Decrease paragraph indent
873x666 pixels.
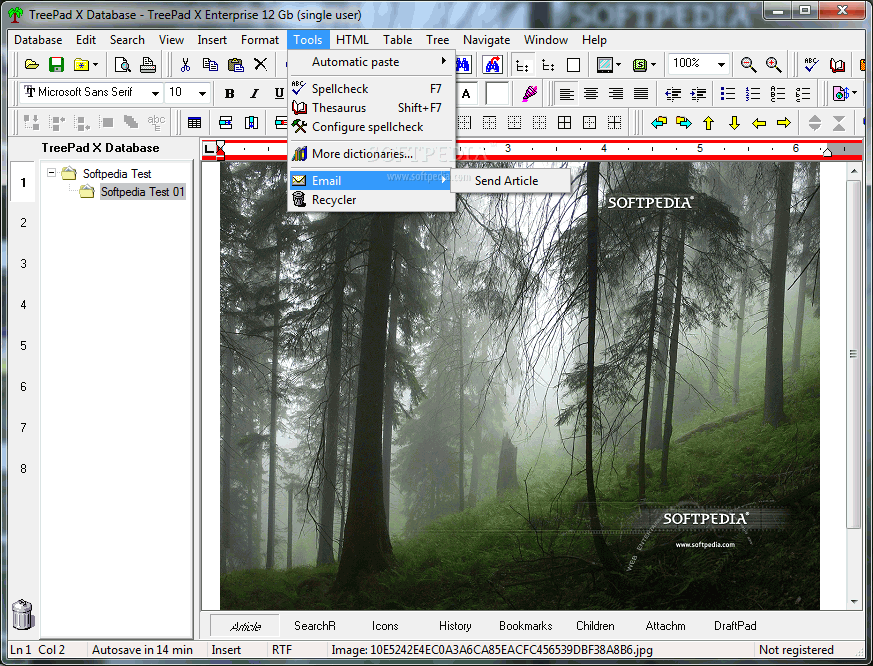673,94
